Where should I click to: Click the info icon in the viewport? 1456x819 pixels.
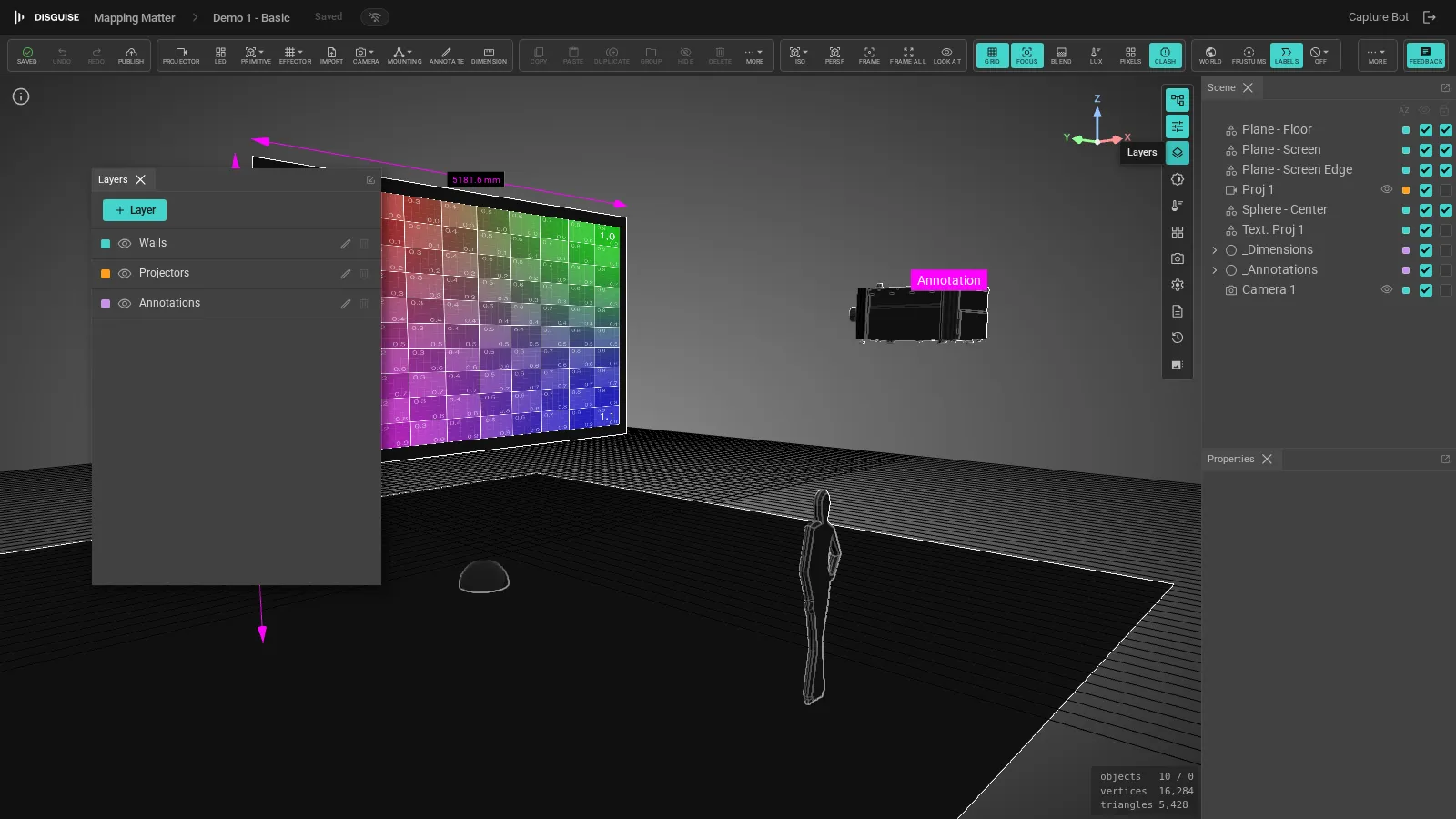(x=21, y=96)
